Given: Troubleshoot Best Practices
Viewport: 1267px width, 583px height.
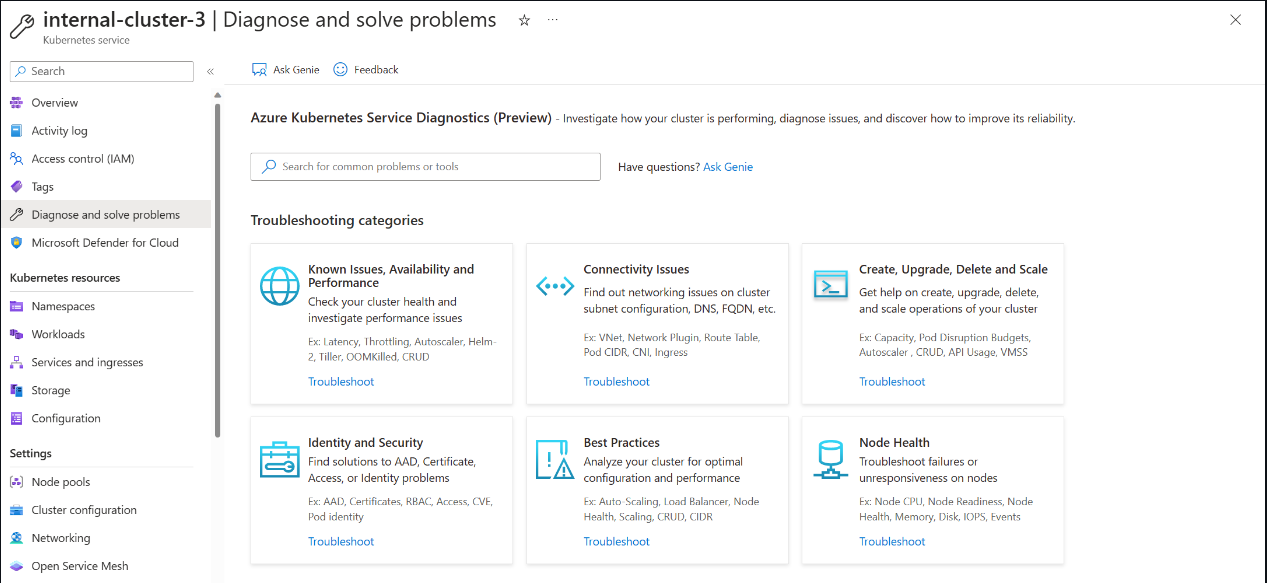Looking at the screenshot, I should point(617,542).
